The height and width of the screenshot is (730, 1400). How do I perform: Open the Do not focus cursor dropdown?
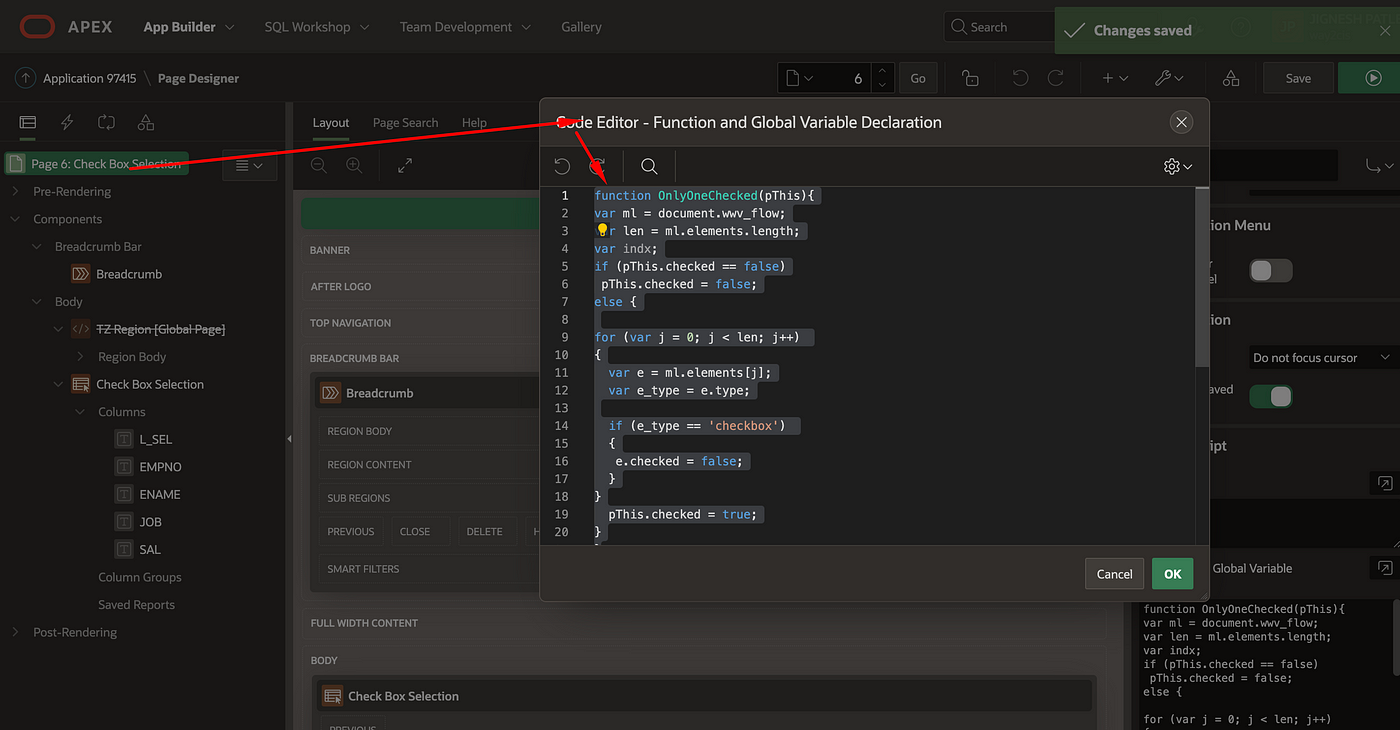pos(1322,357)
